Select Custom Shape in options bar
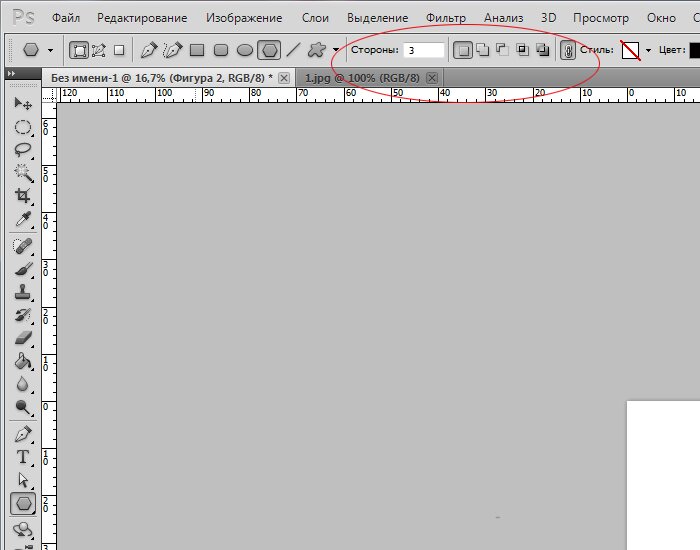Viewport: 700px width, 550px height. click(317, 50)
